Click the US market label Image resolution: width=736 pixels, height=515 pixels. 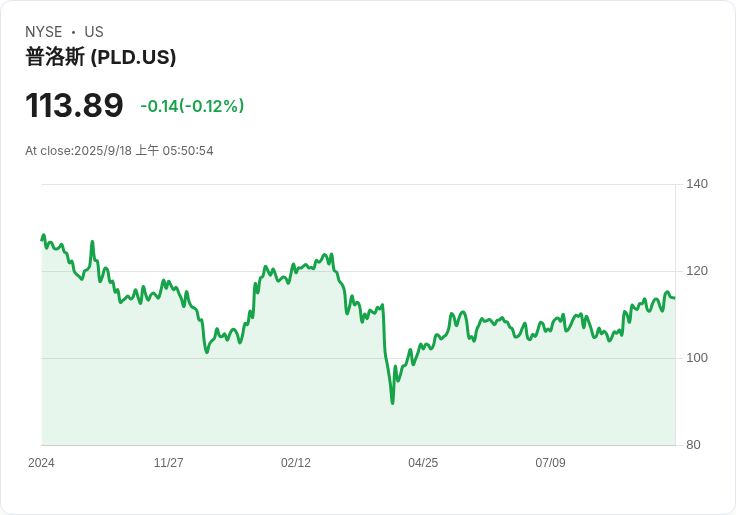(94, 32)
